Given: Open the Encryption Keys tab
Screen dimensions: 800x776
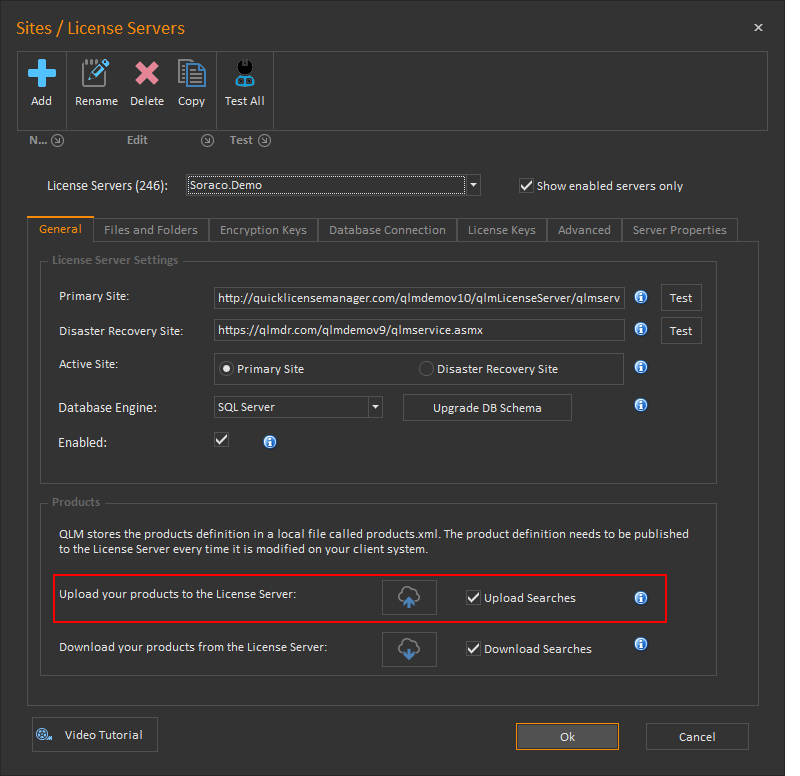Looking at the screenshot, I should 263,230.
